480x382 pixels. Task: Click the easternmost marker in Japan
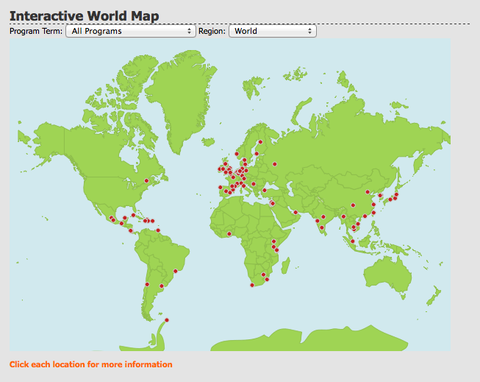396,194
